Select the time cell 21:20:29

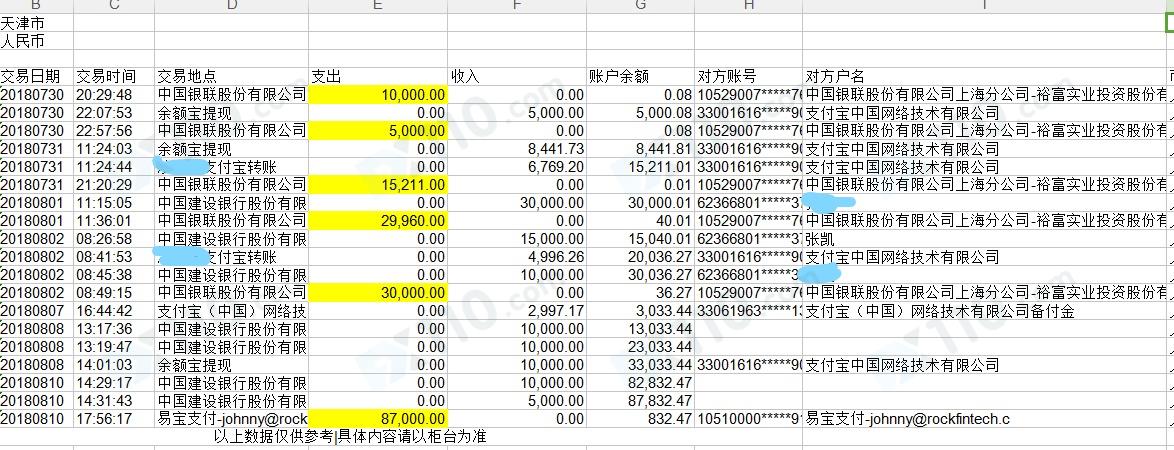point(114,184)
